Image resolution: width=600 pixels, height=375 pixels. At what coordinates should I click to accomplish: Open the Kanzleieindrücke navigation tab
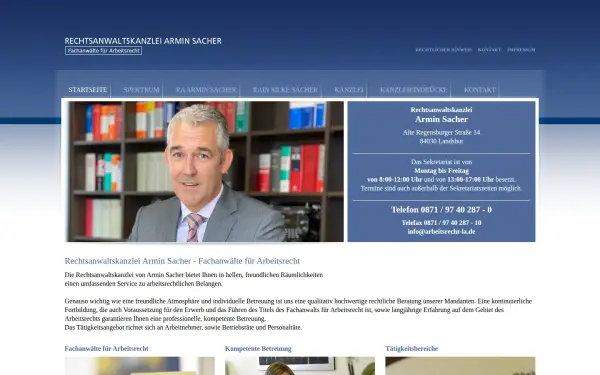coord(414,90)
